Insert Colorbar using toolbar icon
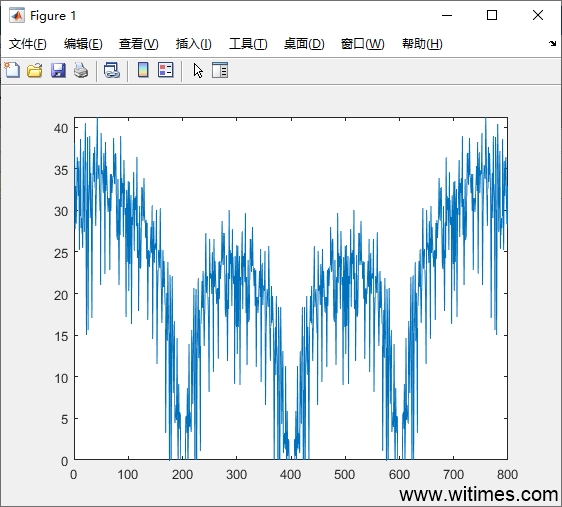The width and height of the screenshot is (562, 507). click(143, 70)
